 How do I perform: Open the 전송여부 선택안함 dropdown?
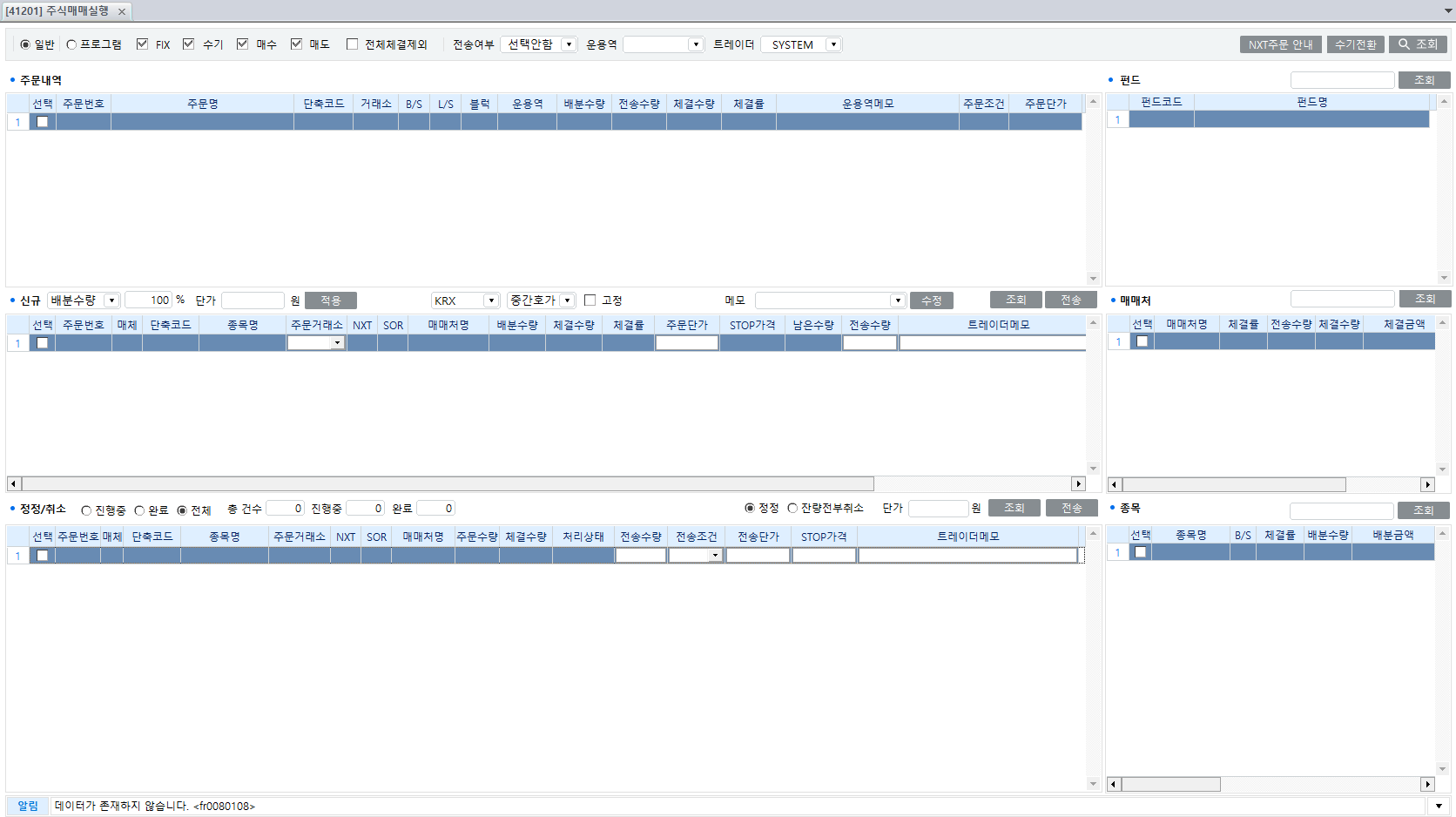569,44
